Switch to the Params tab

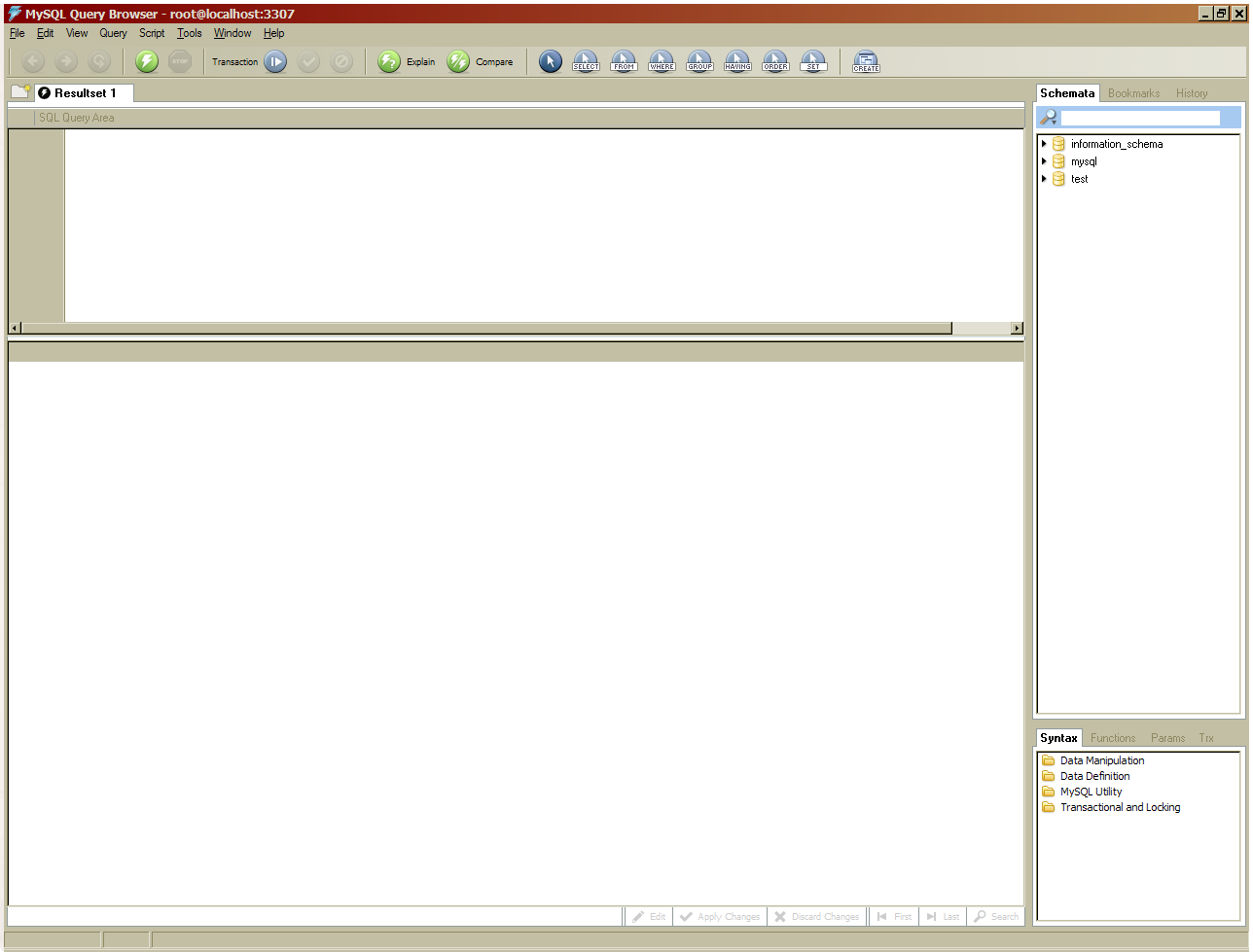click(1167, 738)
